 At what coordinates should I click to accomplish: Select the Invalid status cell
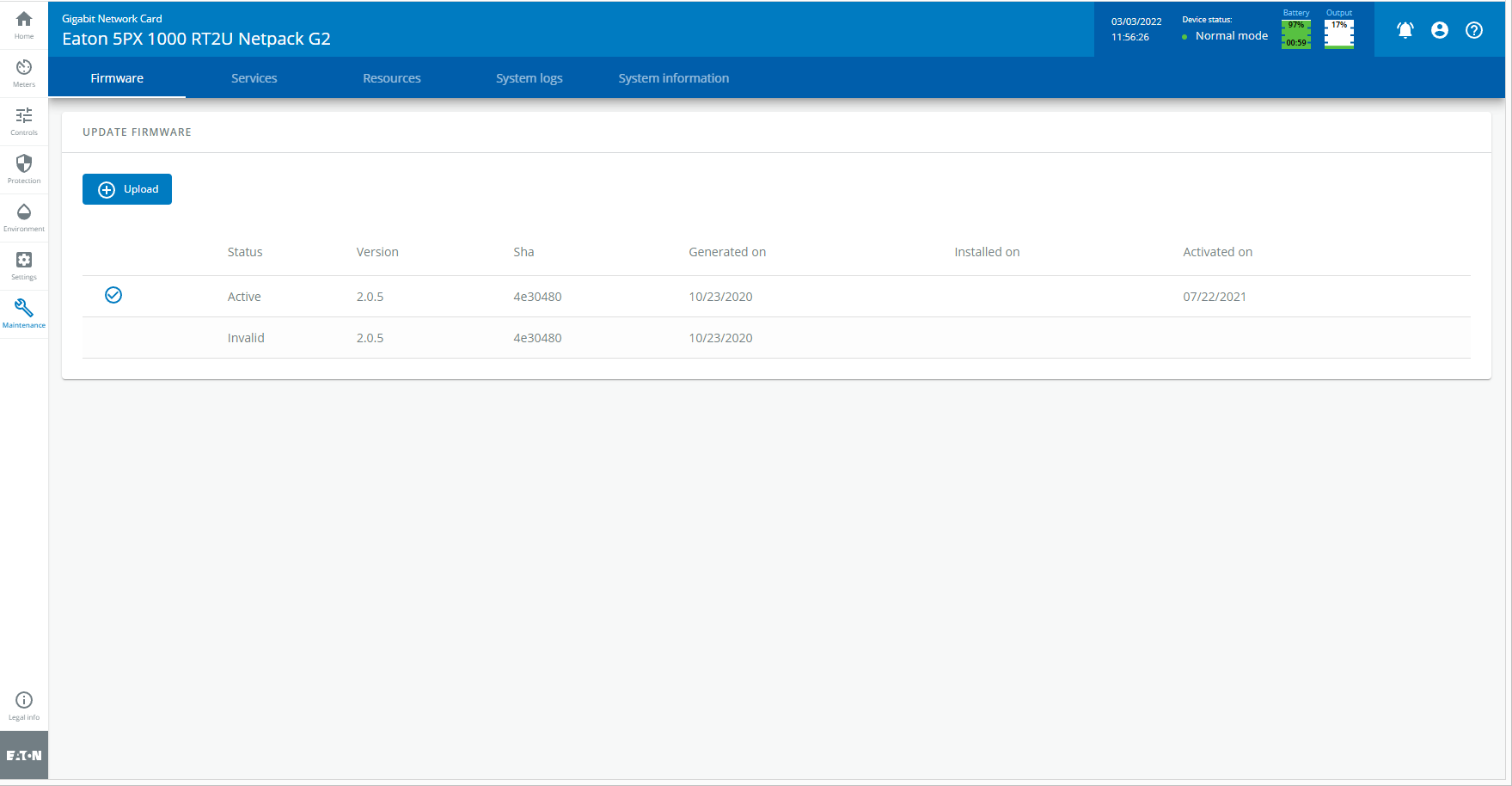coord(246,338)
